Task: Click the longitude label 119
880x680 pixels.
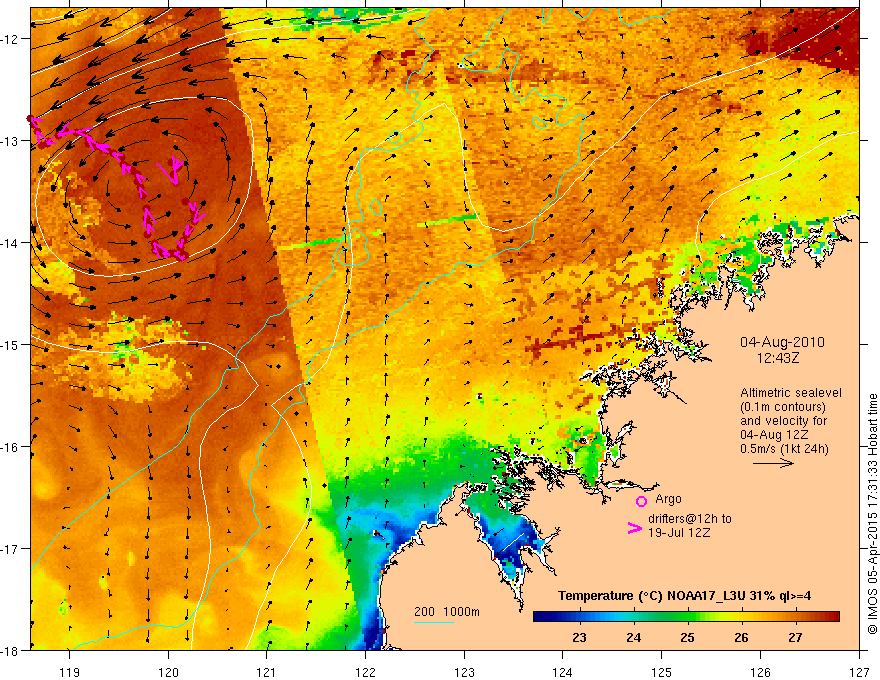Action: (70, 672)
